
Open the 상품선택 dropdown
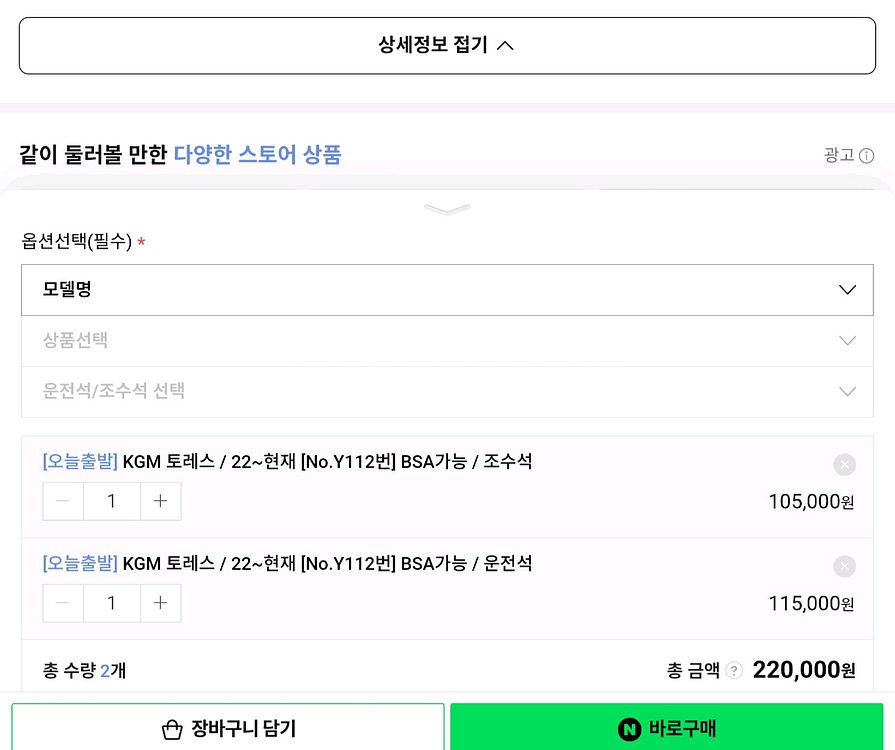(x=447, y=341)
